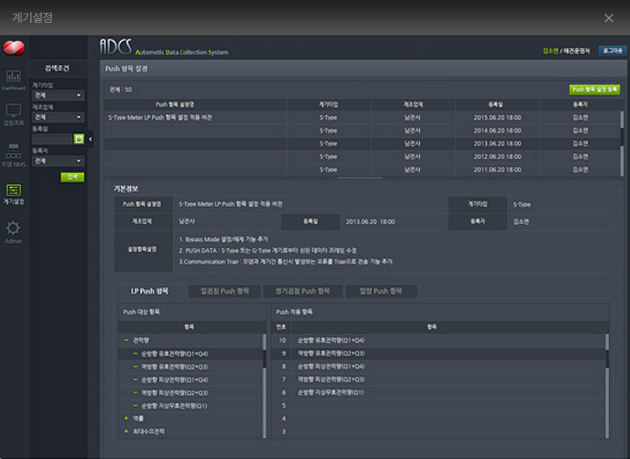Image resolution: width=630 pixels, height=459 pixels.
Task: Open the 계기타입 dropdown
Action: 58,95
